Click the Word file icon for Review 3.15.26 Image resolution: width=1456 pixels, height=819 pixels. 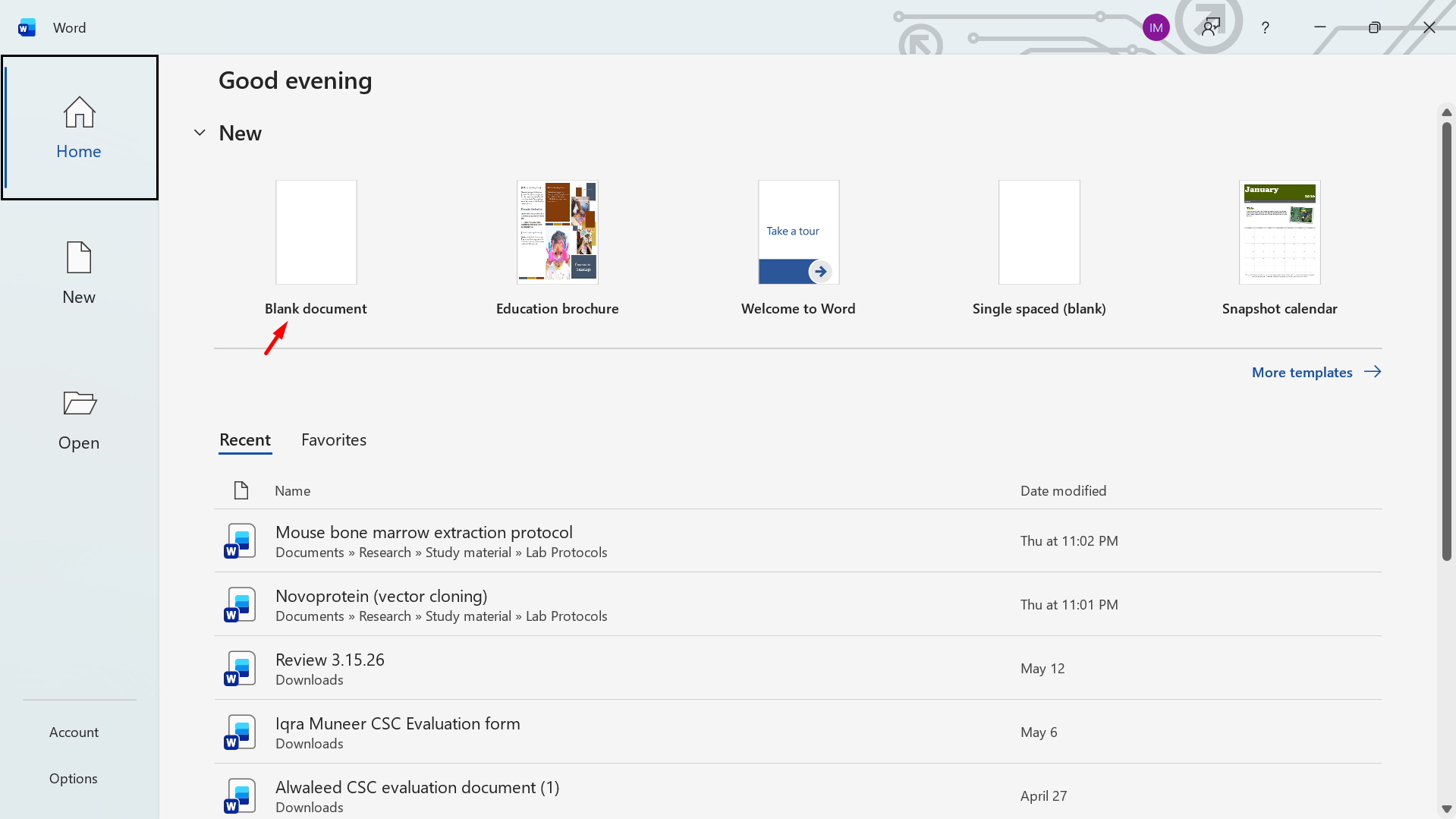click(240, 668)
